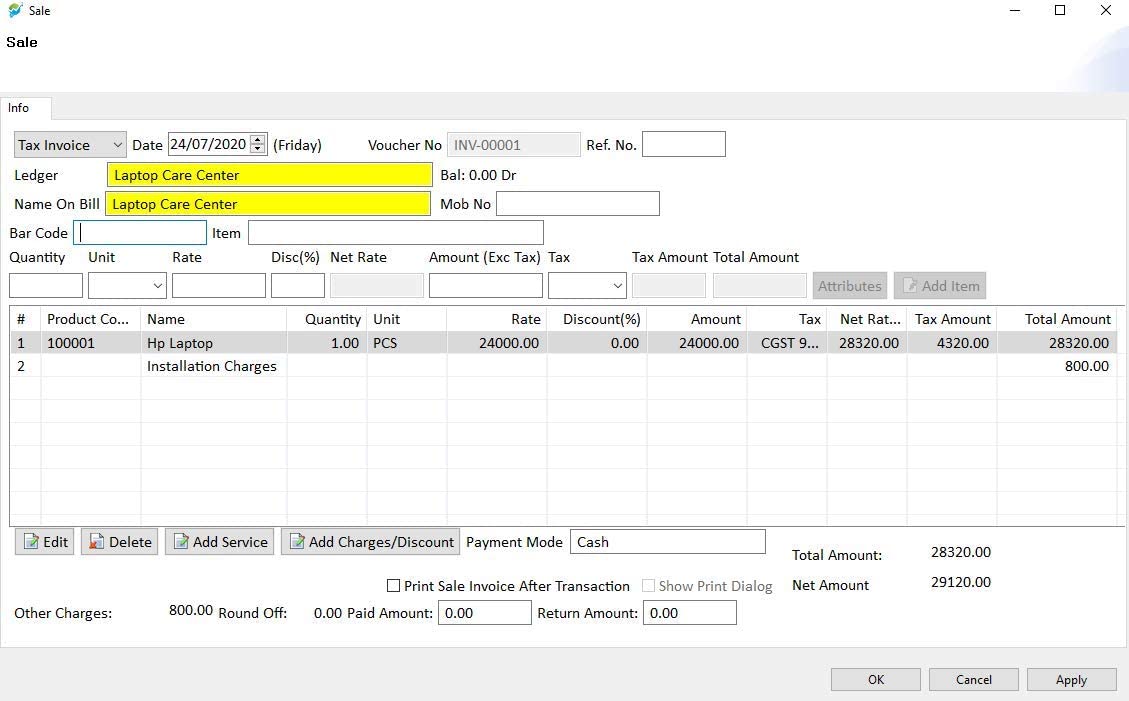Click the yellow Ledger field
Image resolution: width=1129 pixels, height=701 pixels.
[x=269, y=175]
